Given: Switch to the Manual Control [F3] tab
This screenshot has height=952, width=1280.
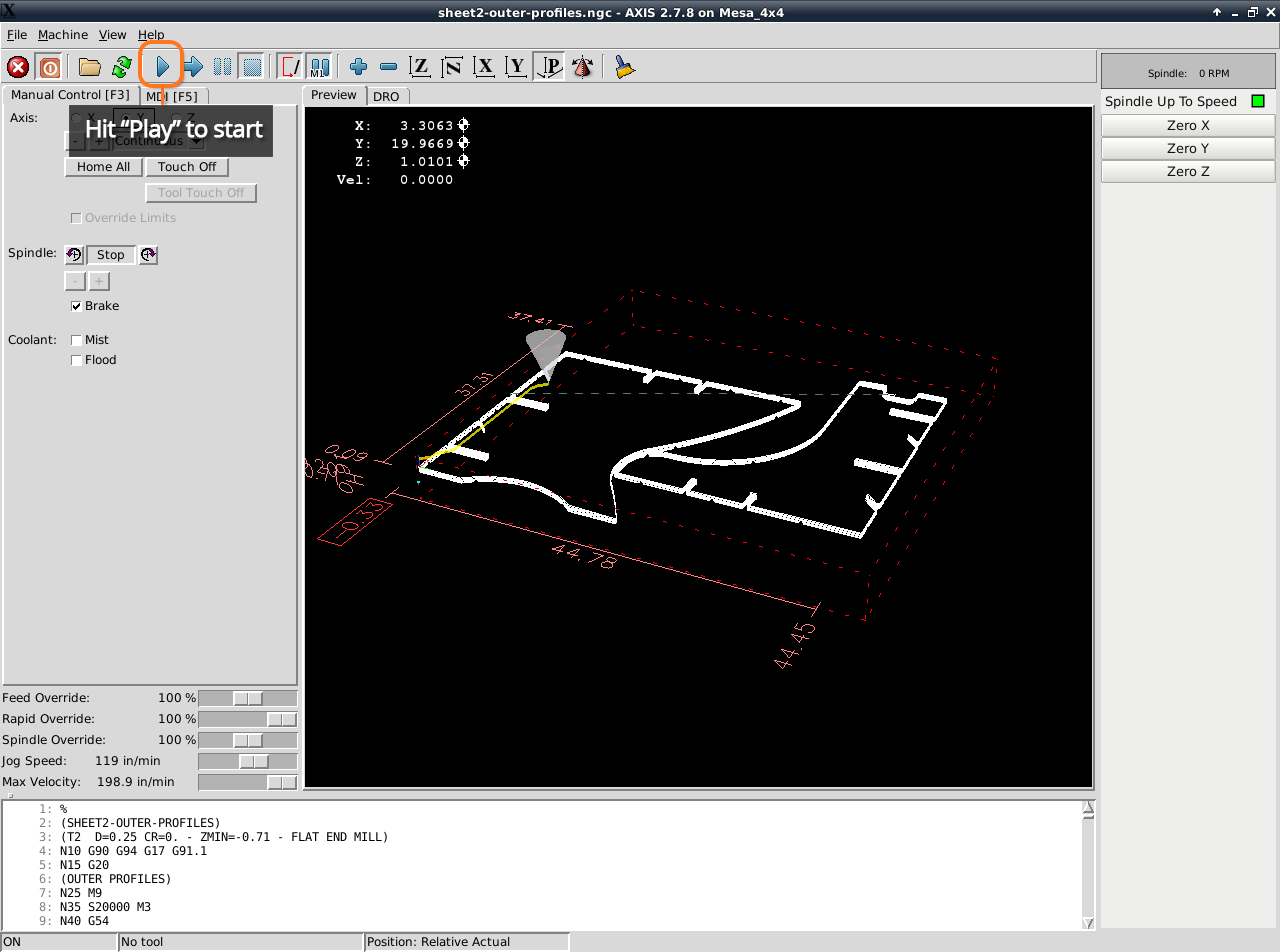Looking at the screenshot, I should 71,95.
